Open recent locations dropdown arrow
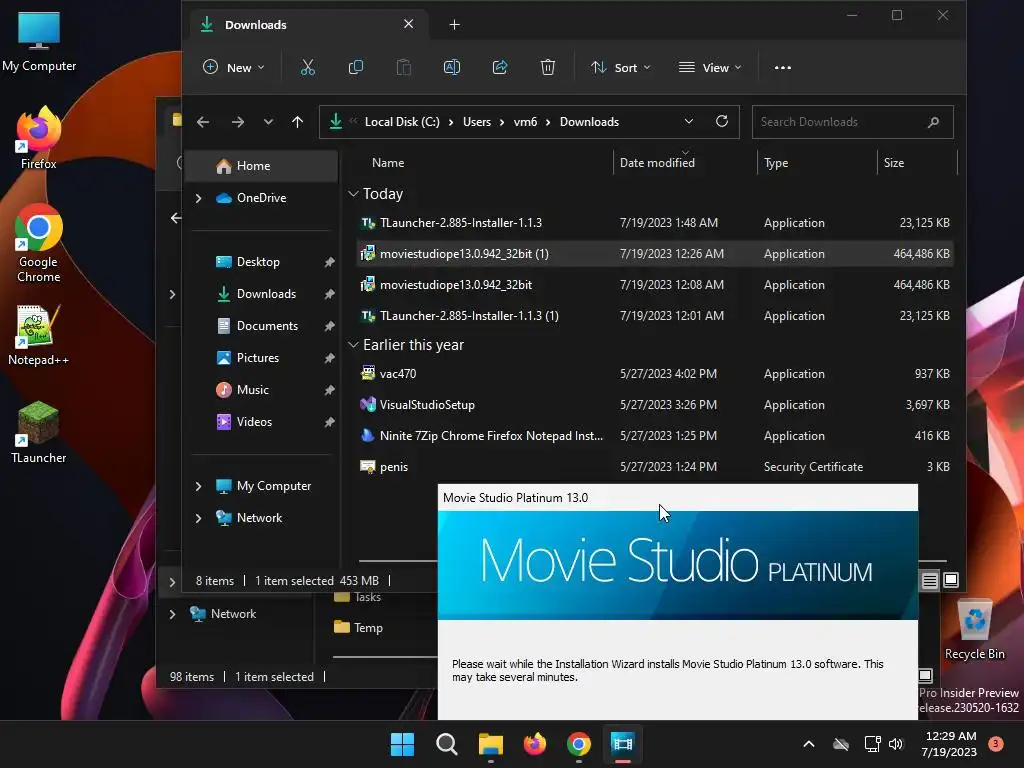Viewport: 1024px width, 768px height. [268, 122]
